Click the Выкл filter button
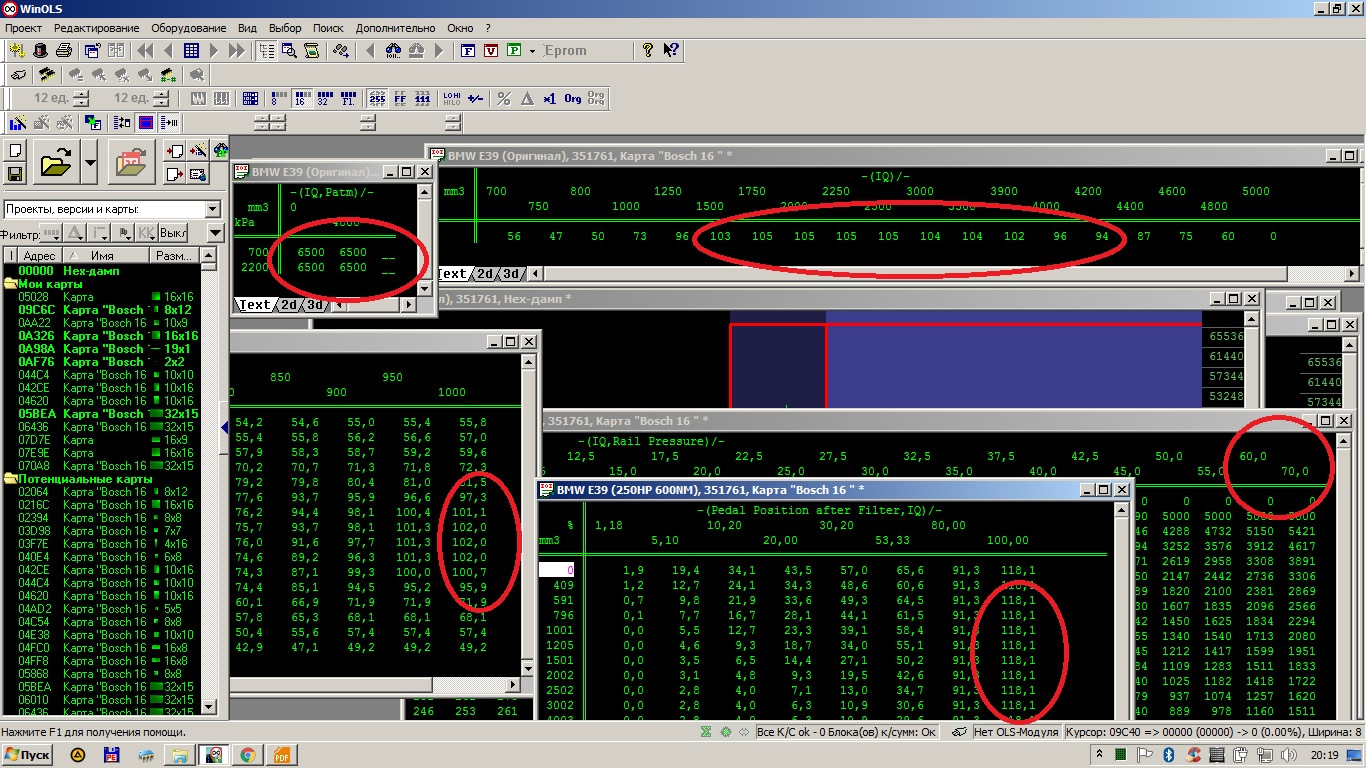 [x=173, y=233]
